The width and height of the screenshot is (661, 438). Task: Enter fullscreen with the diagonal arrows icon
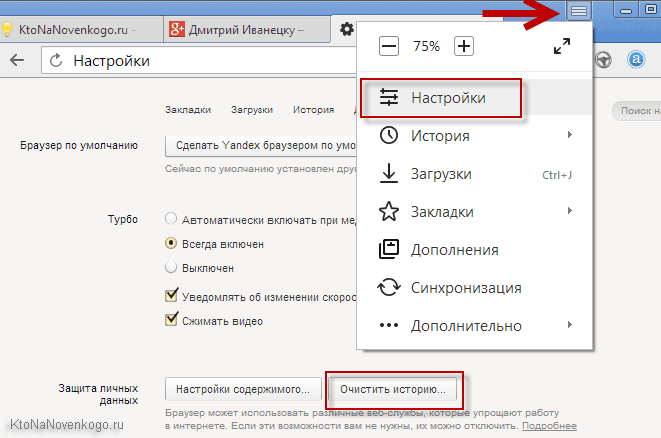tap(562, 46)
